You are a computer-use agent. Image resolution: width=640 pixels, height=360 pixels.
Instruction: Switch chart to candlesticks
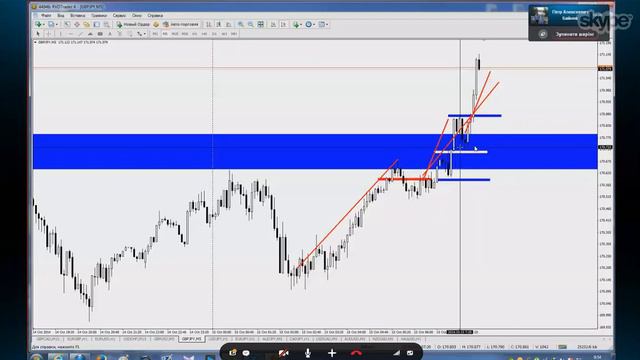[218, 24]
